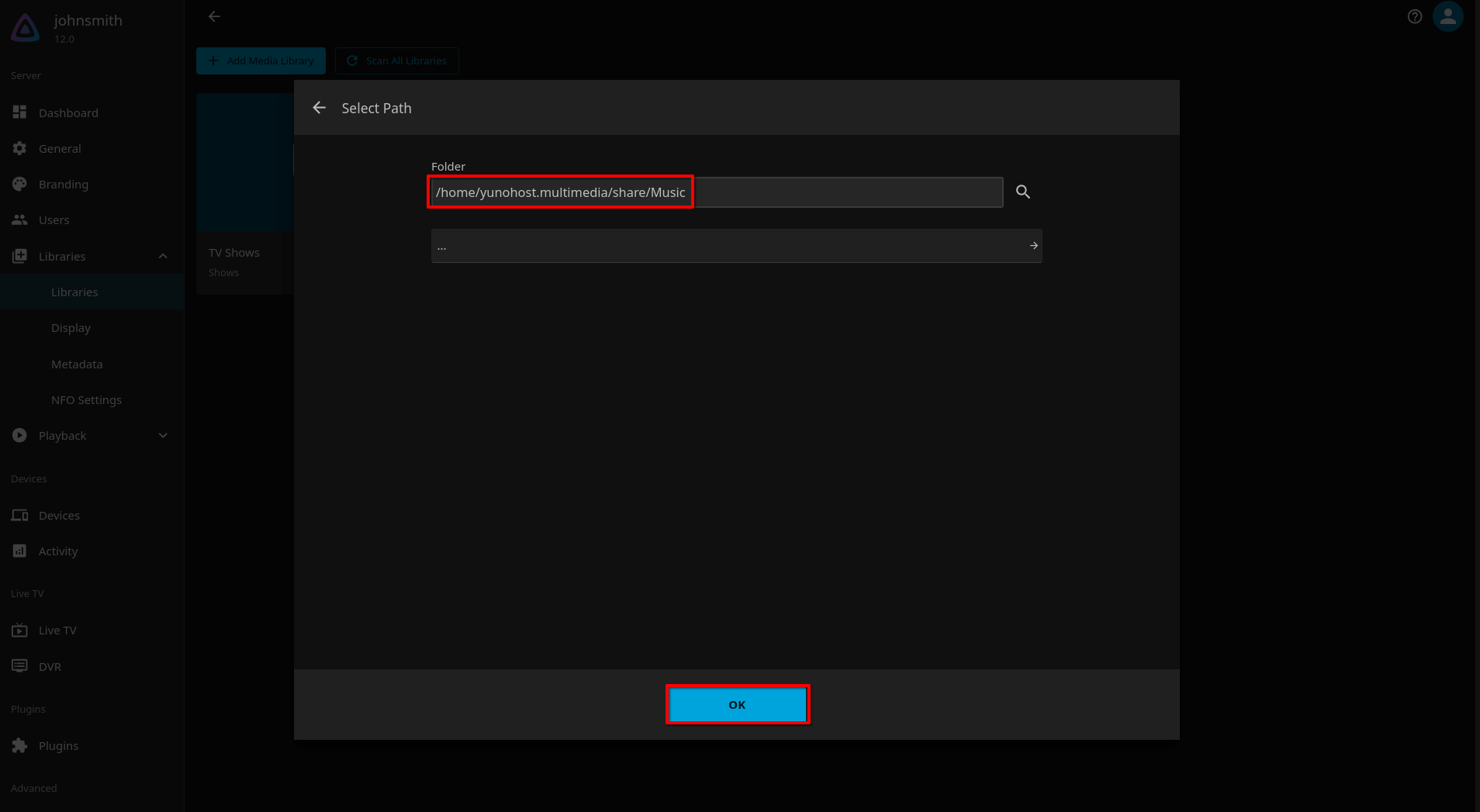The width and height of the screenshot is (1480, 812).
Task: Select the parent directory '...' row
Action: [736, 245]
